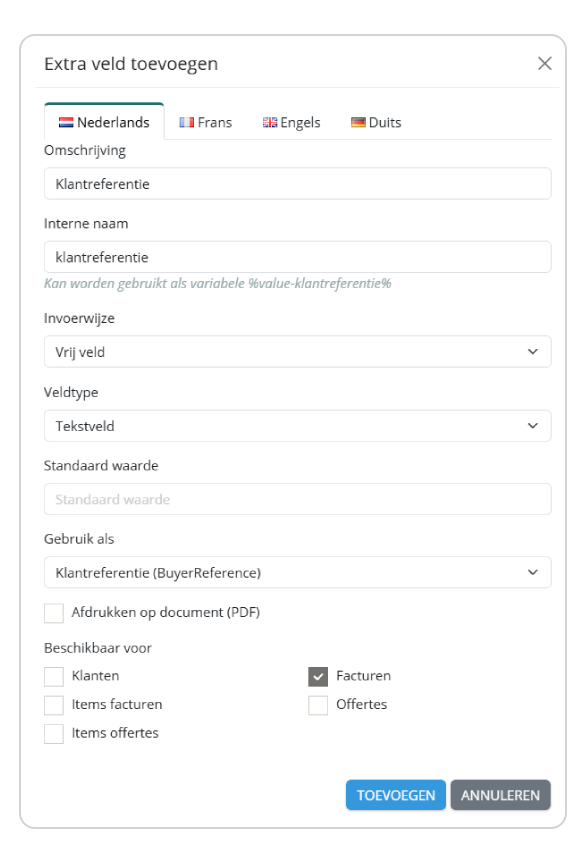Open the Veldtype dropdown
This screenshot has width=587, height=864.
coord(298,426)
